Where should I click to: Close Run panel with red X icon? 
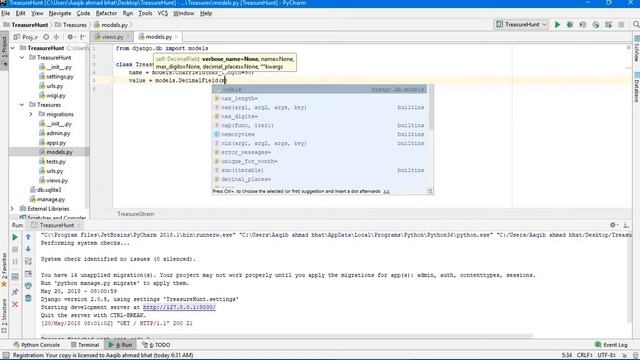15,304
